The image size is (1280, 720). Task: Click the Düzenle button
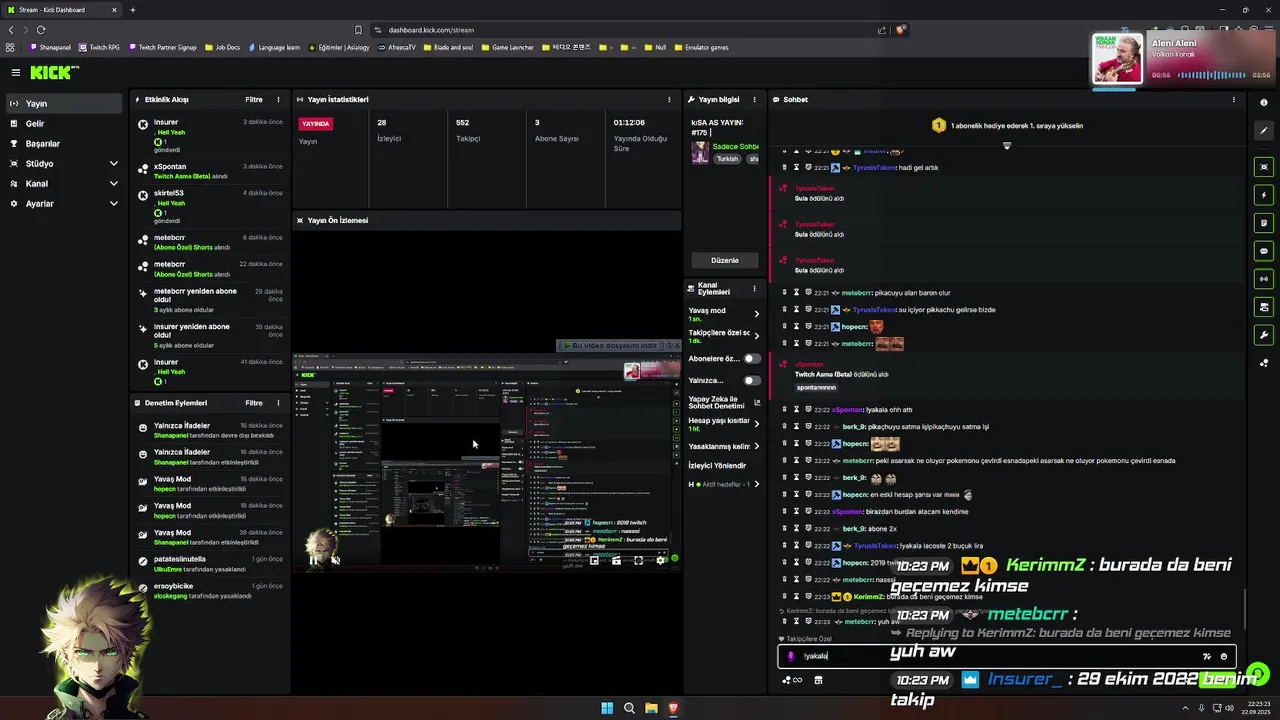[x=724, y=260]
